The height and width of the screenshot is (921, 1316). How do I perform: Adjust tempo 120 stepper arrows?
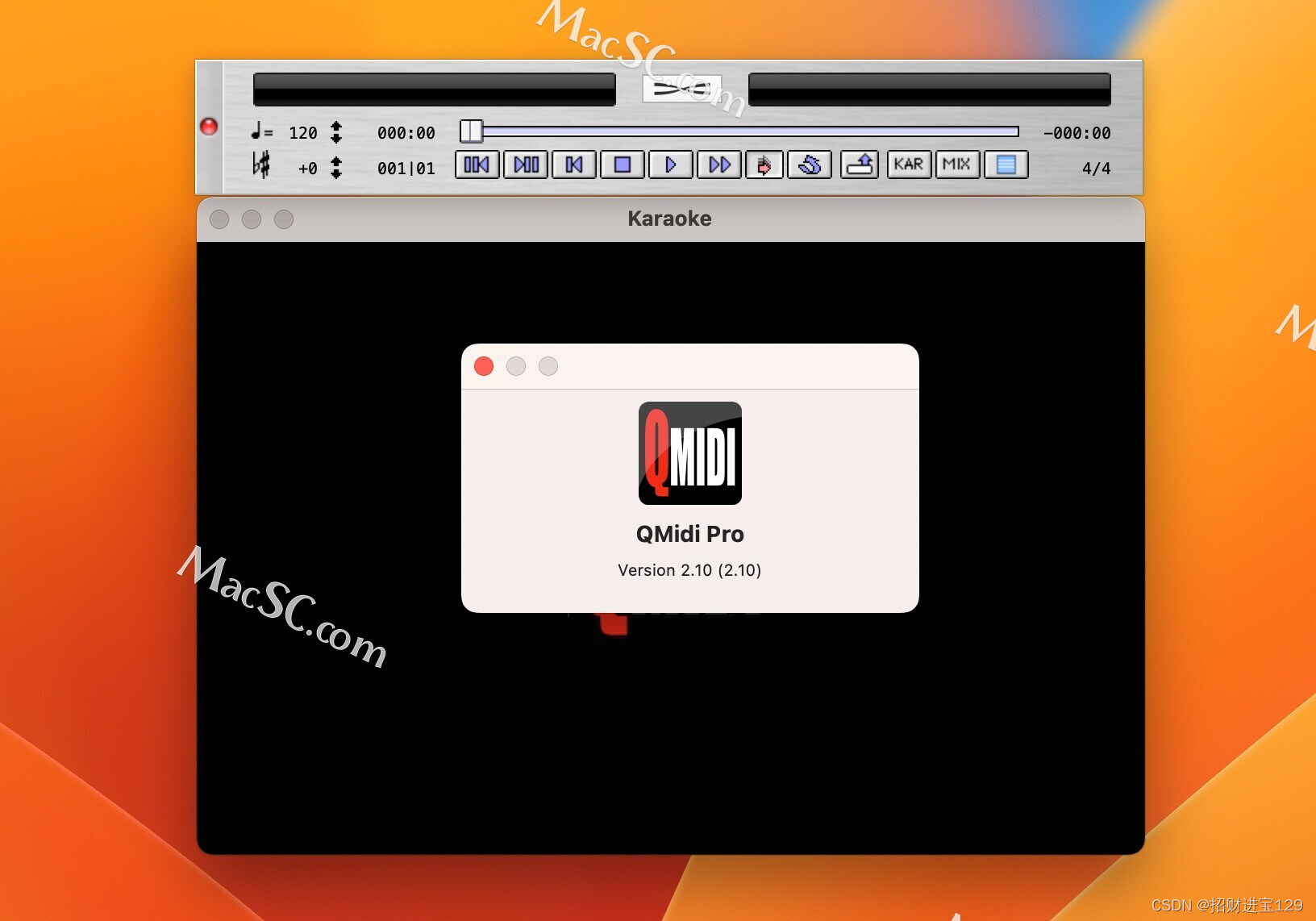click(x=336, y=132)
